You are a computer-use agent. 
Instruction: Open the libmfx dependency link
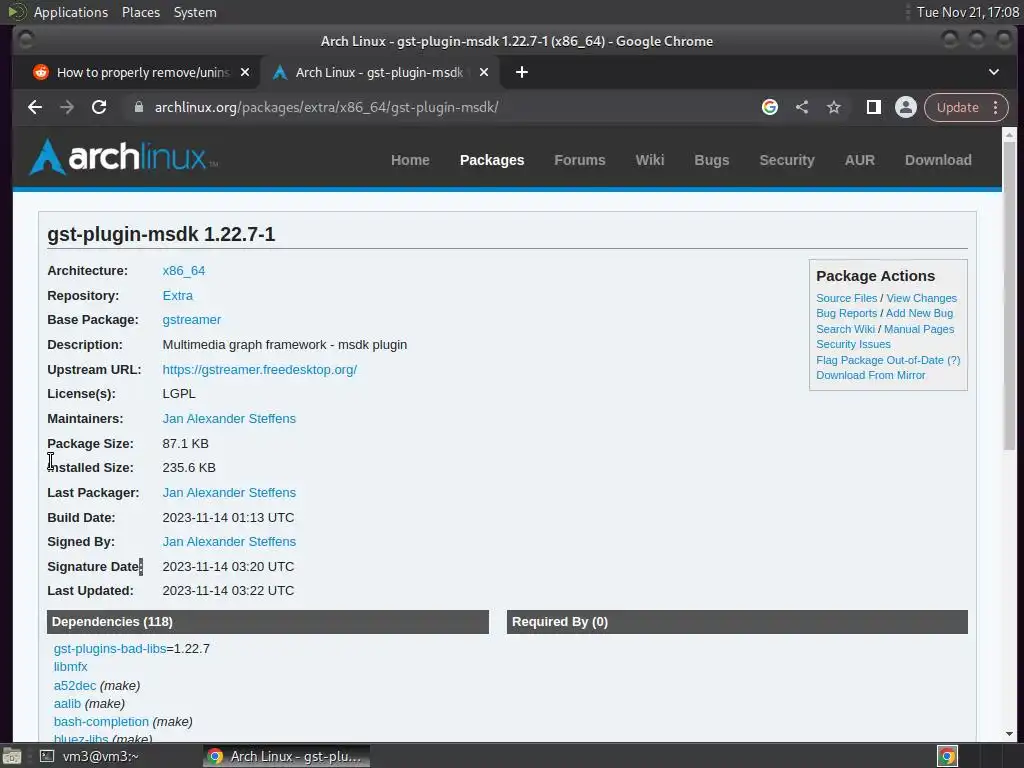(x=71, y=667)
